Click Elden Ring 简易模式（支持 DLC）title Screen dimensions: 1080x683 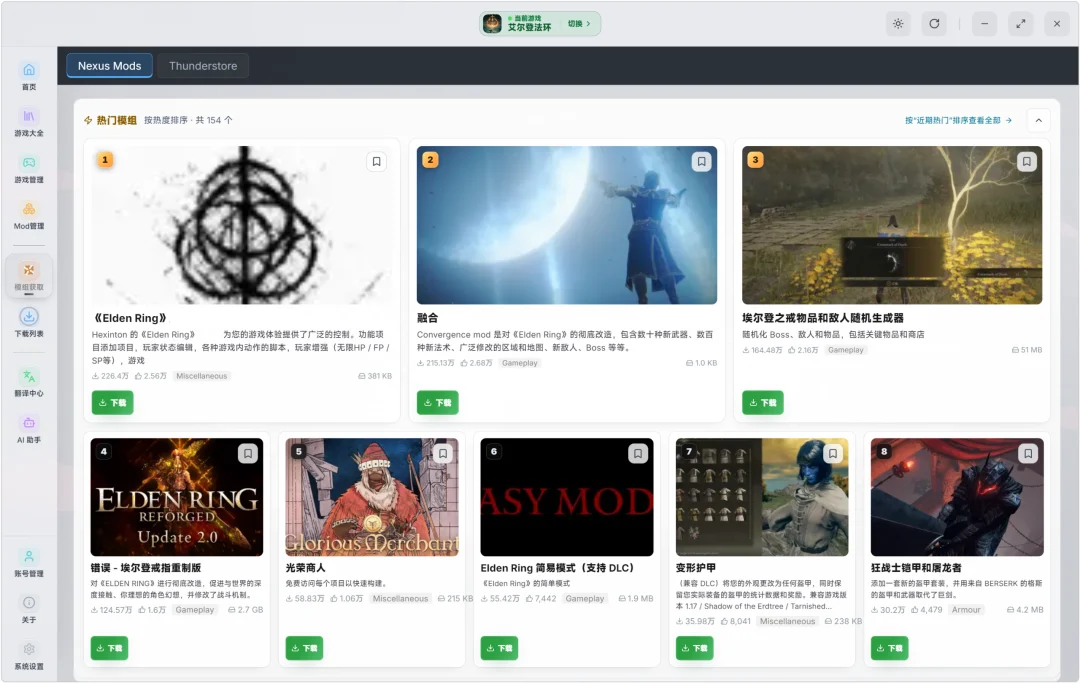click(x=557, y=568)
